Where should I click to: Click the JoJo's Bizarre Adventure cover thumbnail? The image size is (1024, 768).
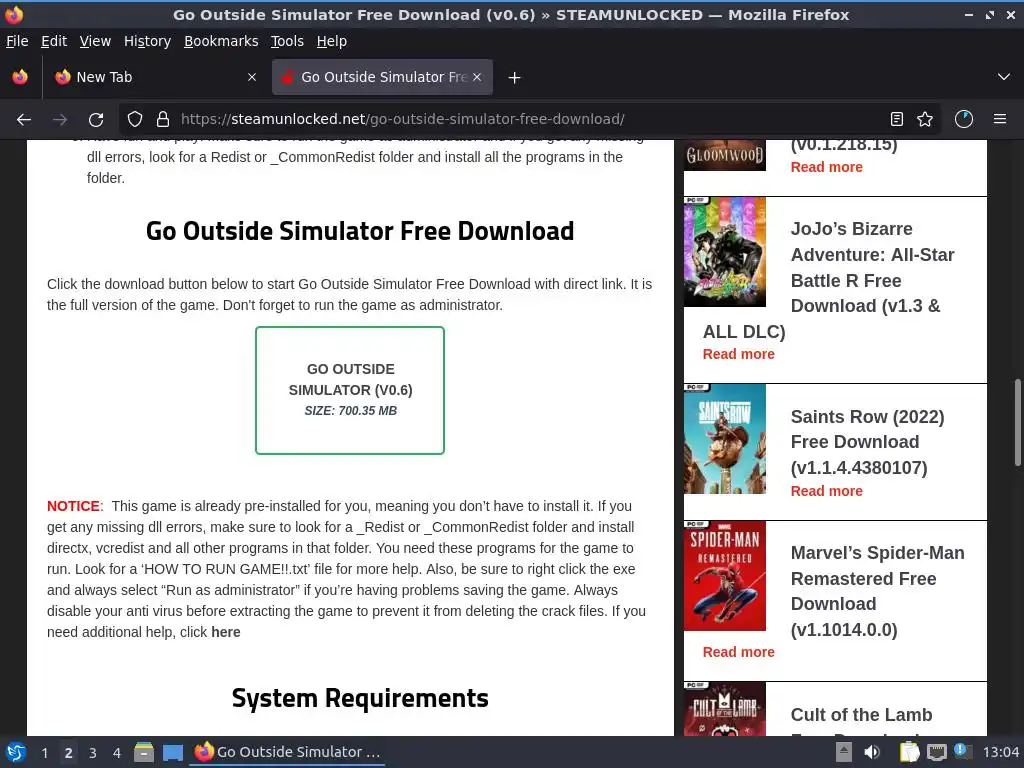click(724, 251)
